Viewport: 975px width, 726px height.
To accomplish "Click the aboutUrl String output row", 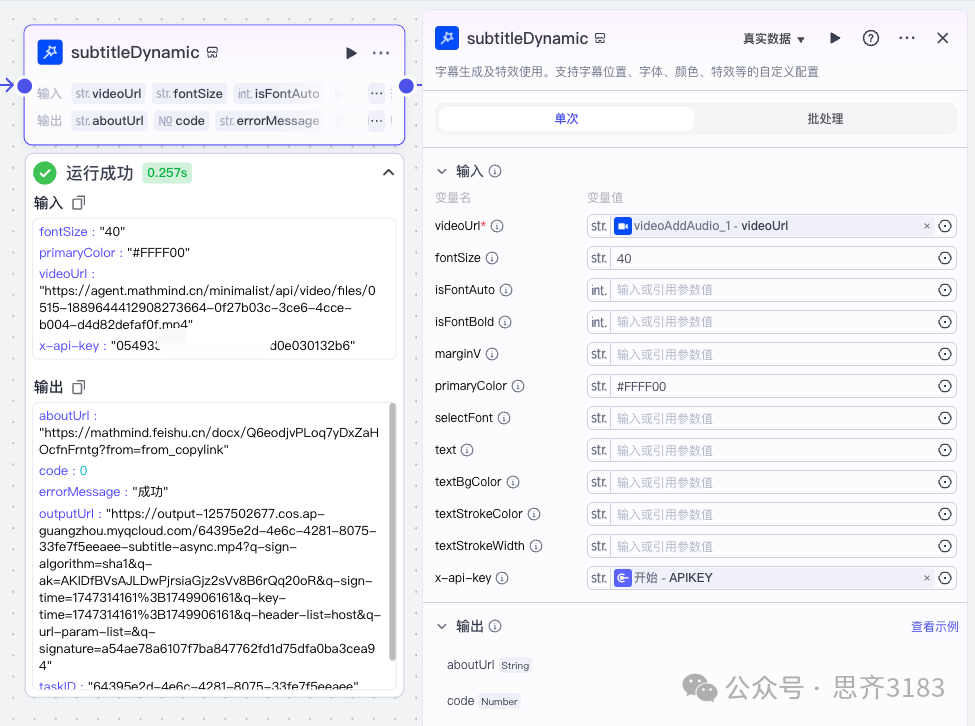I will coord(489,665).
